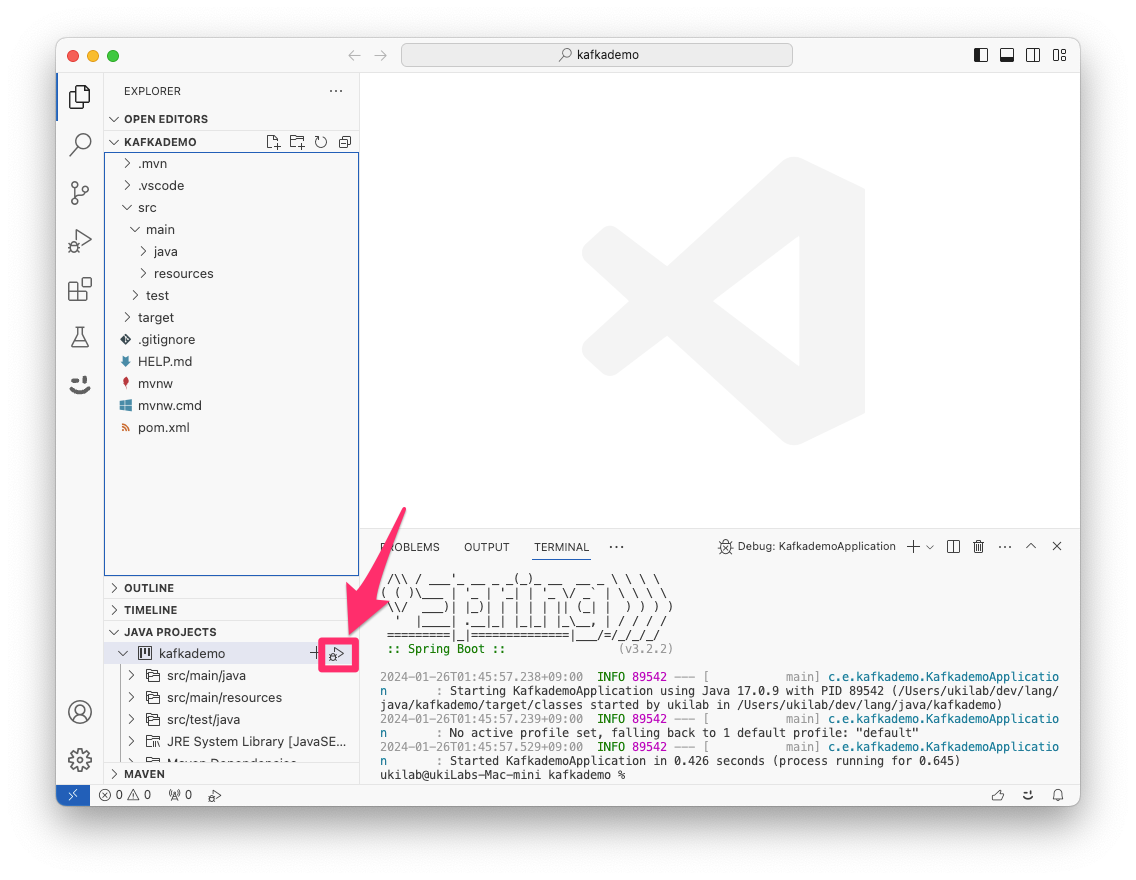The width and height of the screenshot is (1136, 880).
Task: Open the HELP.md file
Action: pos(232,361)
